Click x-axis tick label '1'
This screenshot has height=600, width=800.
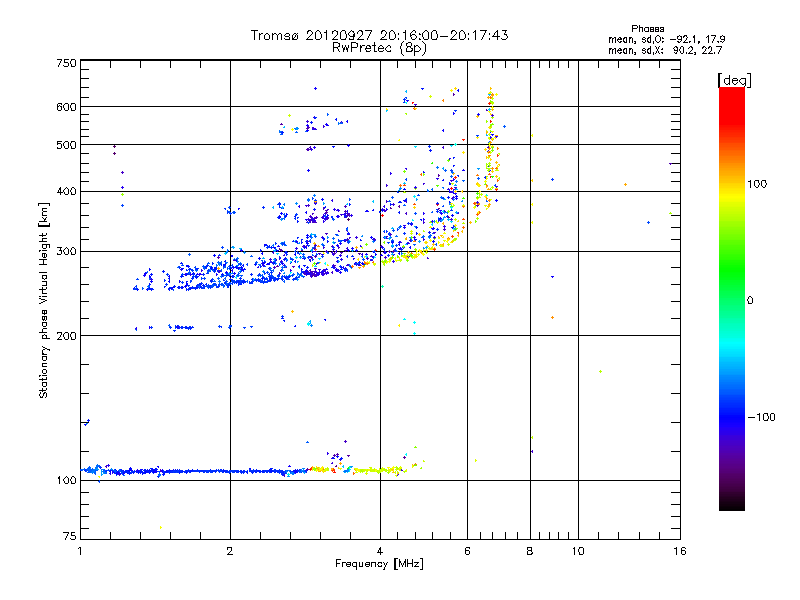[x=80, y=551]
